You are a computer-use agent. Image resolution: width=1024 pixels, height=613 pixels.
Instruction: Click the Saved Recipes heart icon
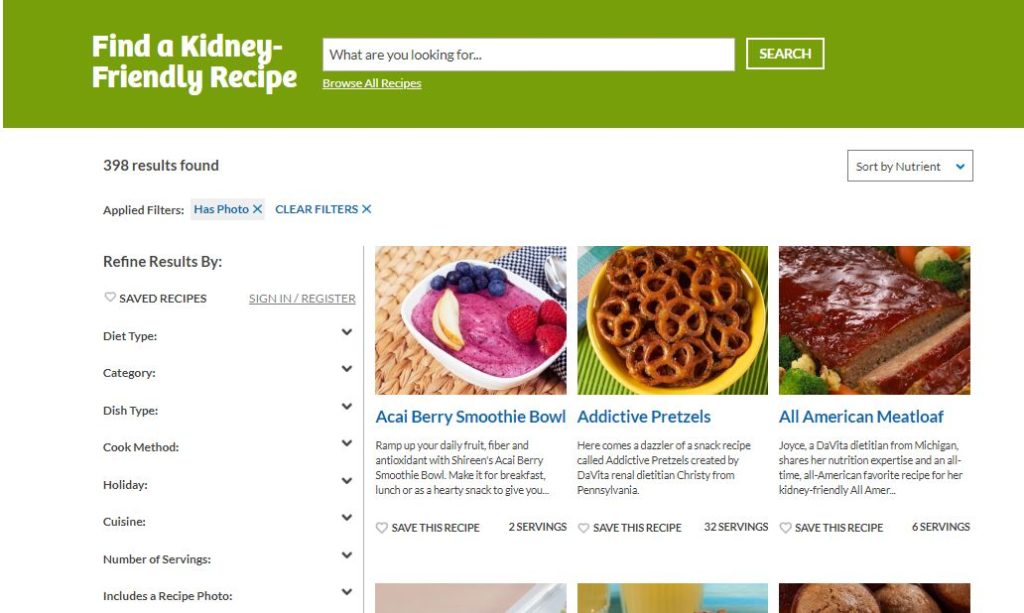(x=110, y=297)
